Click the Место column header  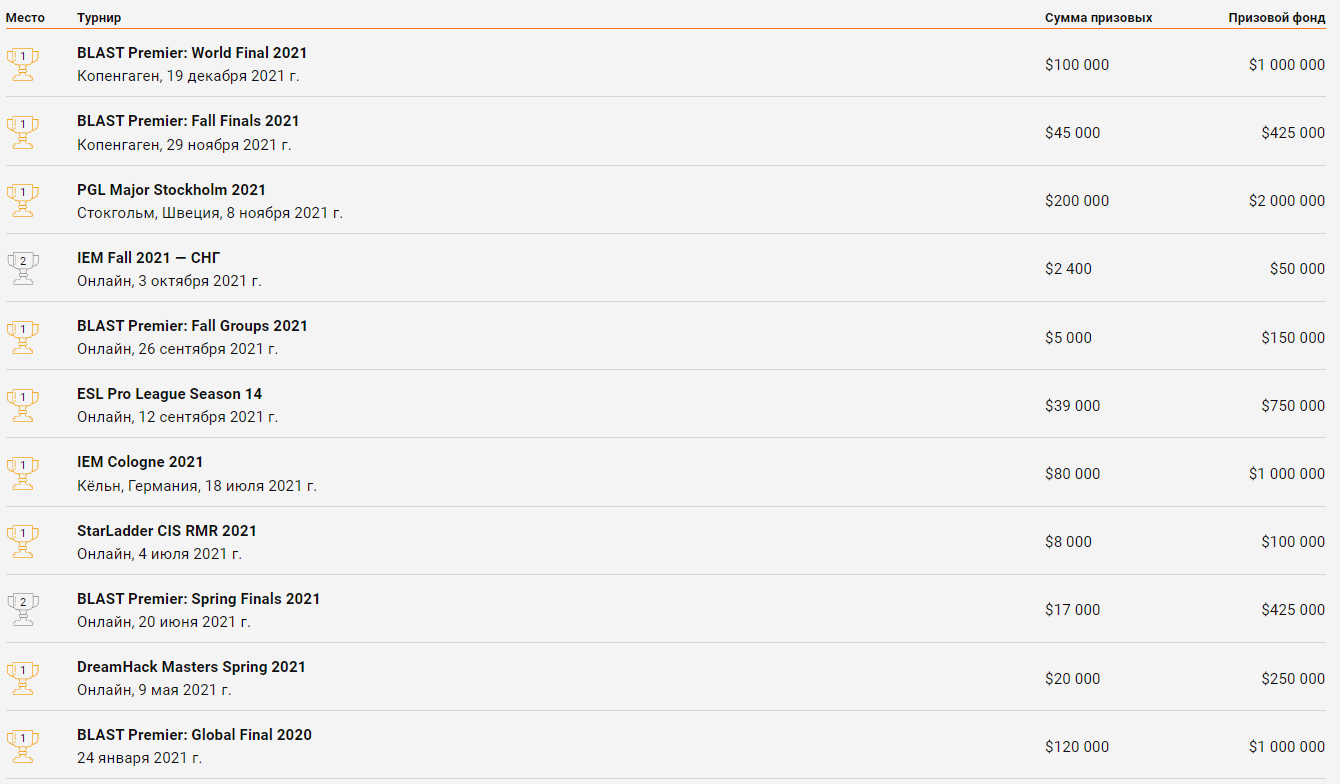[26, 18]
